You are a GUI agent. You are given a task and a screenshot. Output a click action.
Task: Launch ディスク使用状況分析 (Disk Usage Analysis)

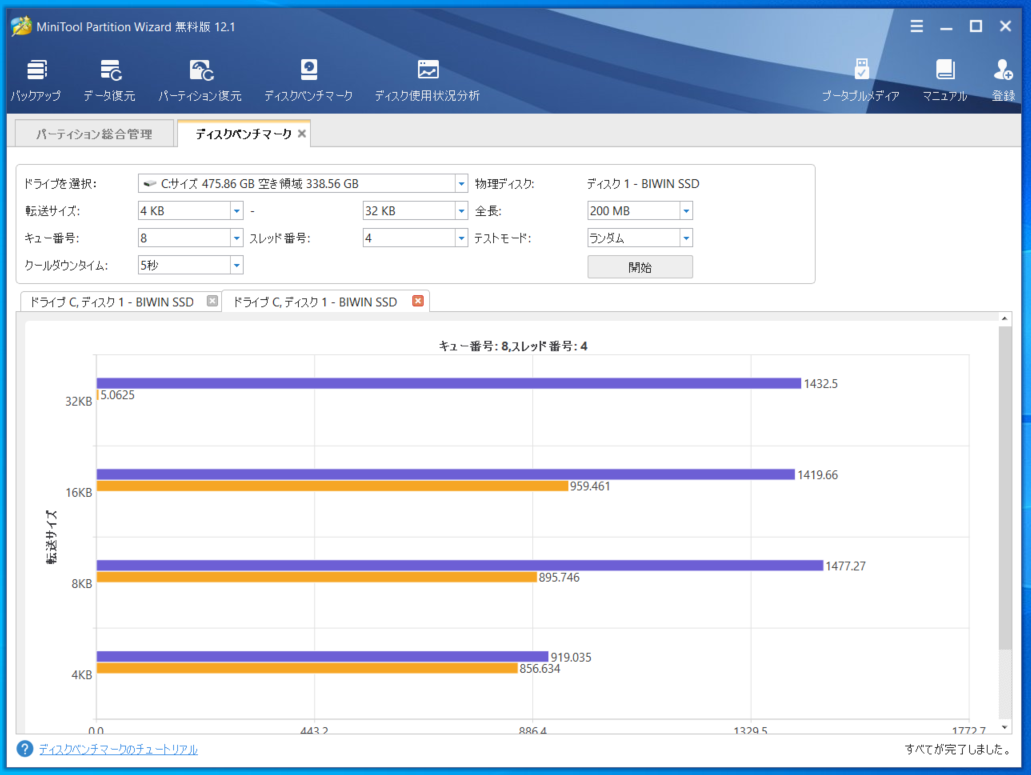pyautogui.click(x=427, y=79)
